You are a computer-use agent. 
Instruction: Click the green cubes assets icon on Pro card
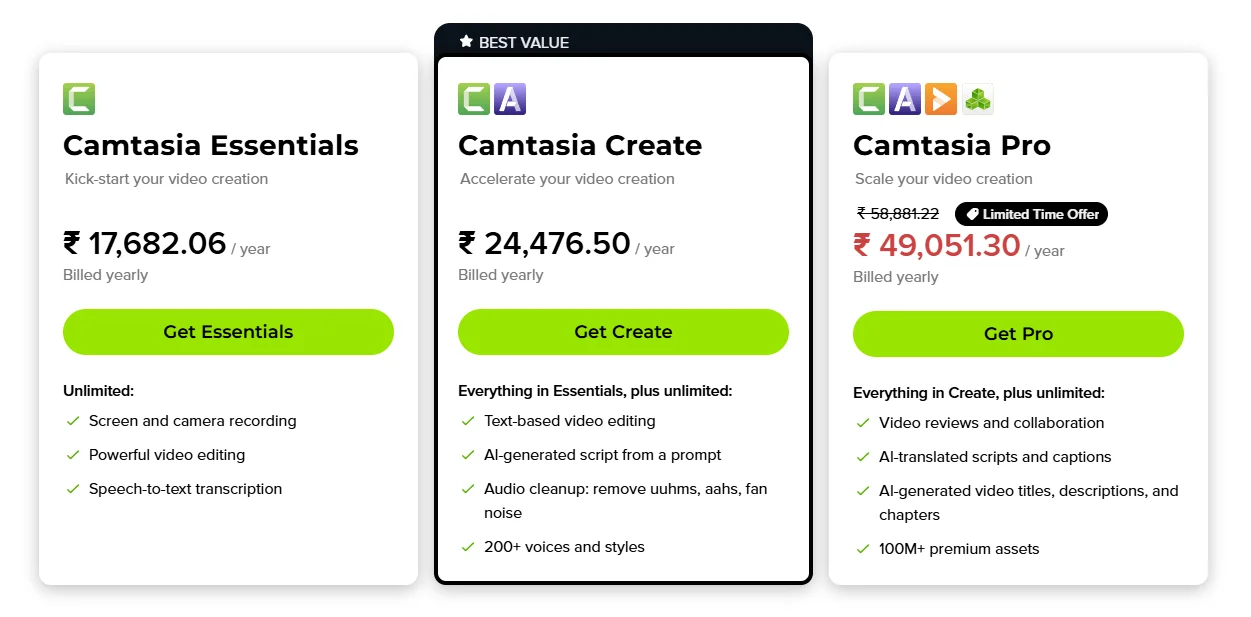[977, 99]
